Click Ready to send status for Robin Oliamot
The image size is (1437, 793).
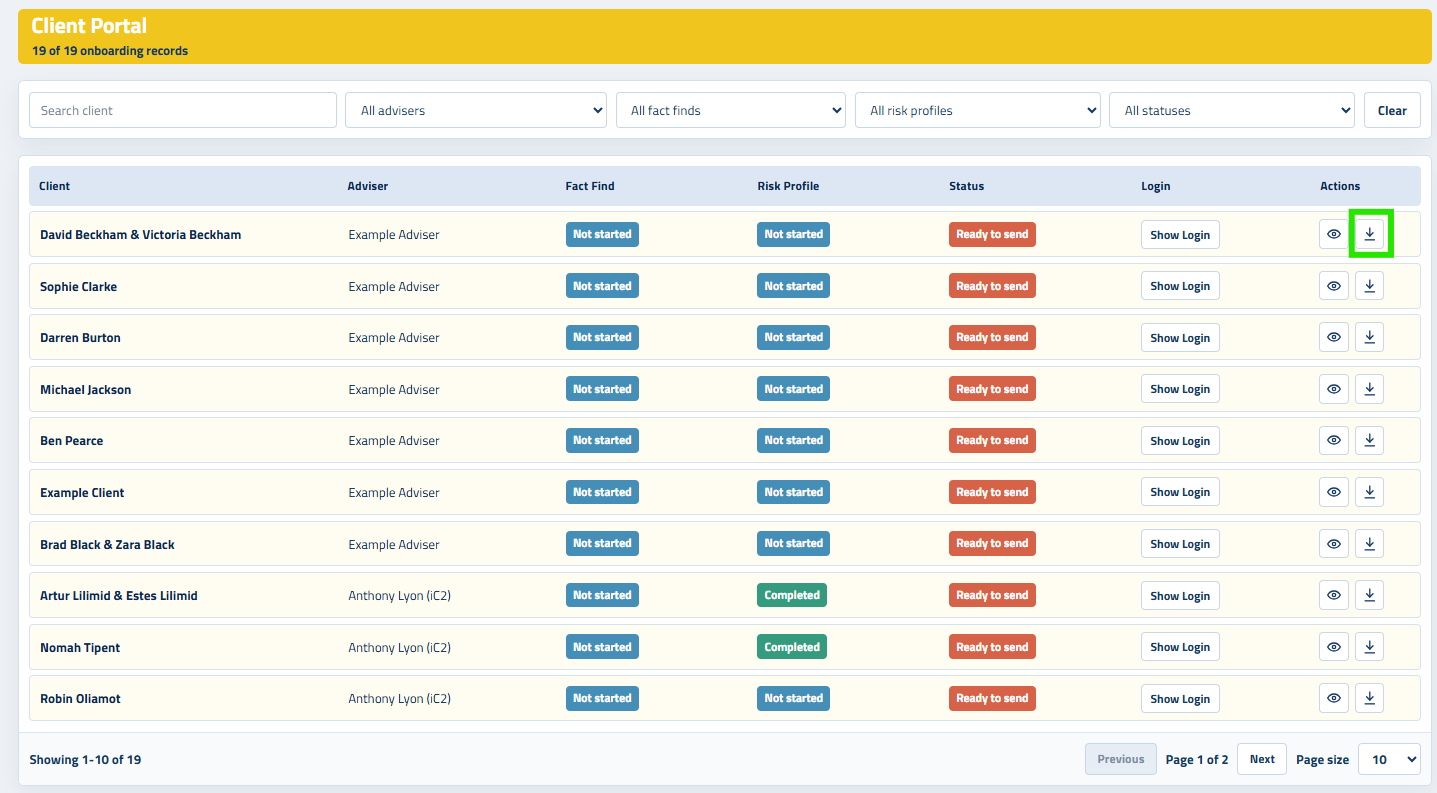(992, 698)
